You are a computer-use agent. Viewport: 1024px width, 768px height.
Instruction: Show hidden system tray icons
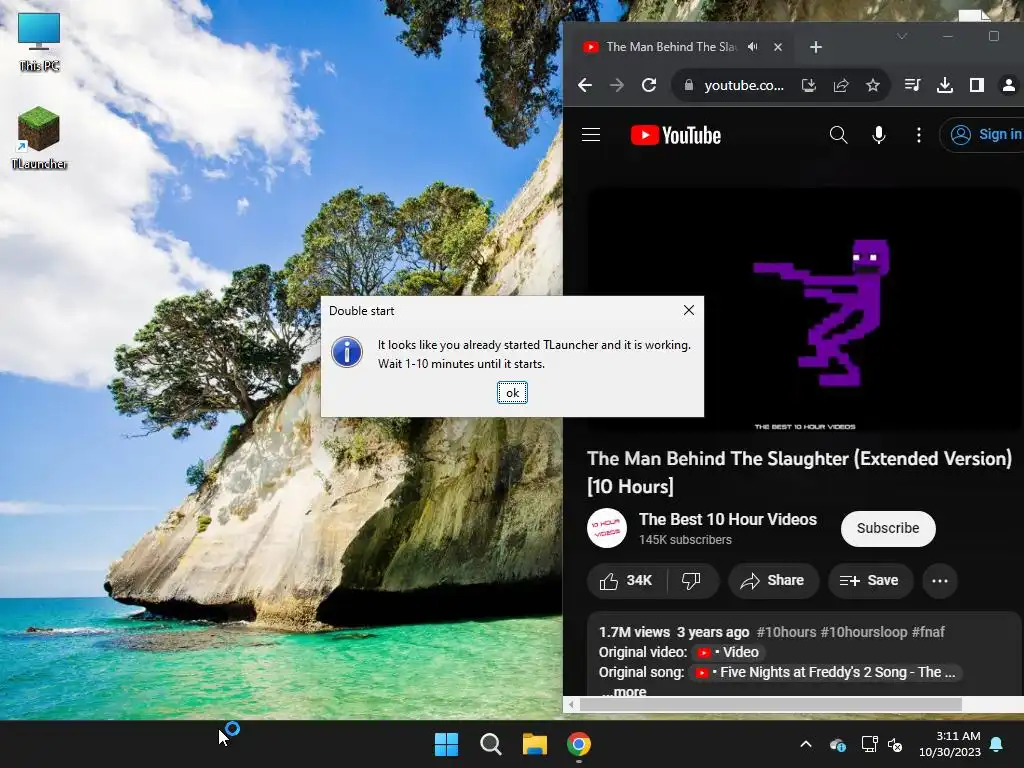click(806, 744)
